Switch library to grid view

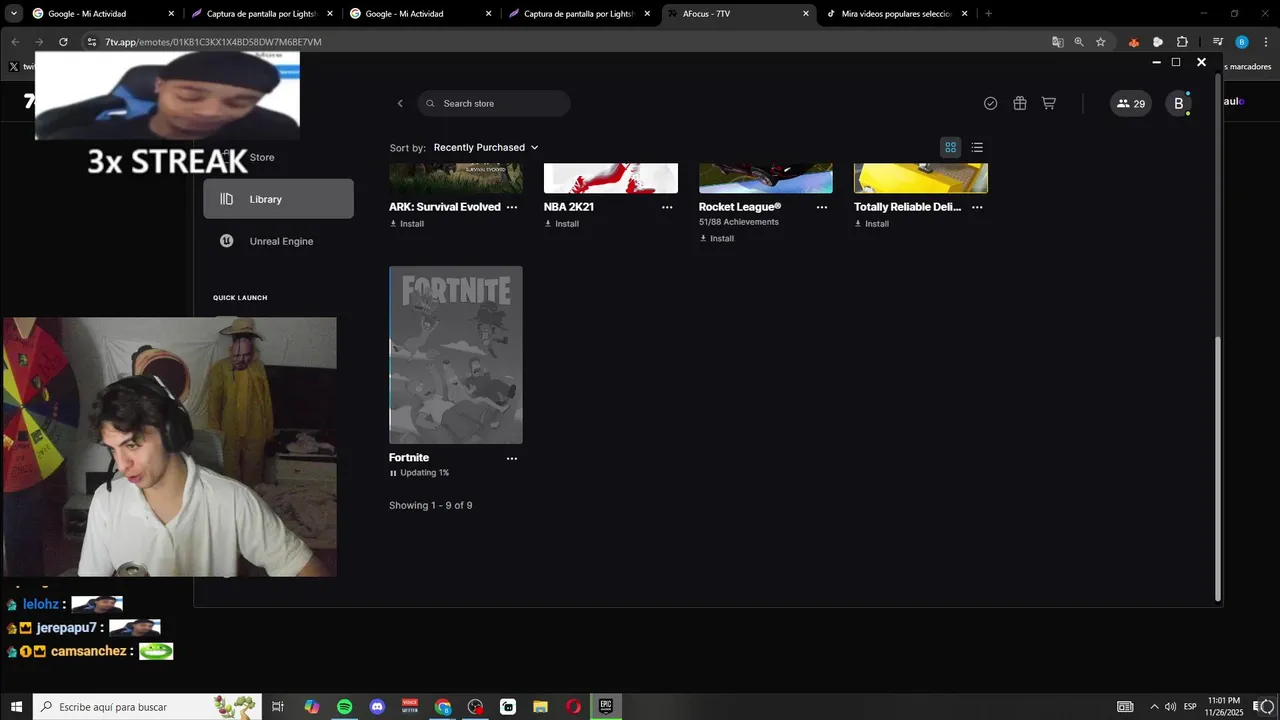pyautogui.click(x=951, y=147)
